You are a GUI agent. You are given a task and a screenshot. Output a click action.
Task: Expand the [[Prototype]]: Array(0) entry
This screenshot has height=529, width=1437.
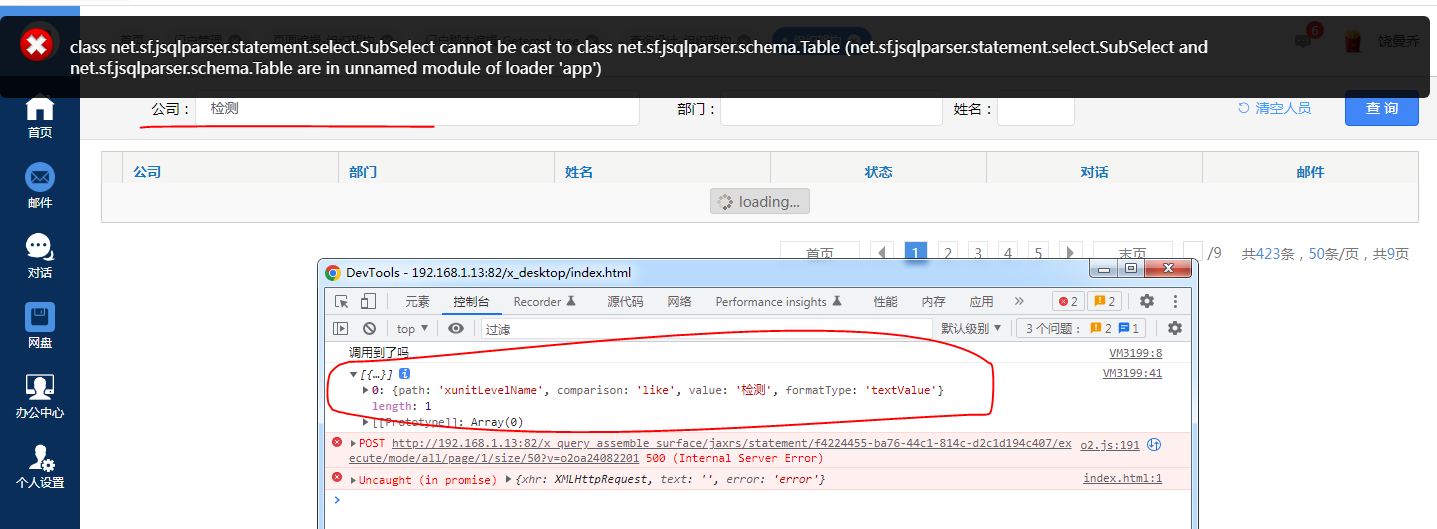point(366,422)
